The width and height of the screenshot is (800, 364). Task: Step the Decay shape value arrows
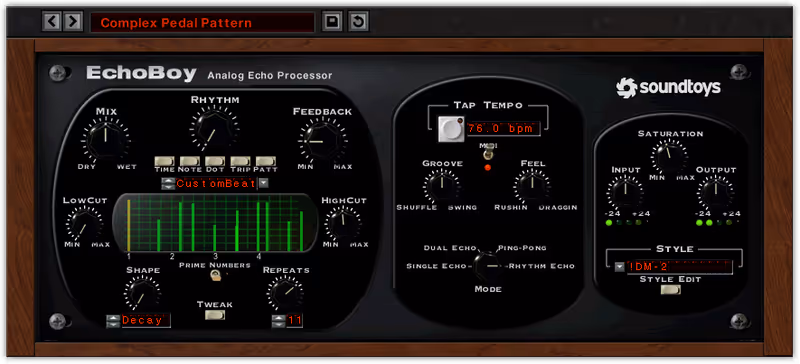(113, 321)
